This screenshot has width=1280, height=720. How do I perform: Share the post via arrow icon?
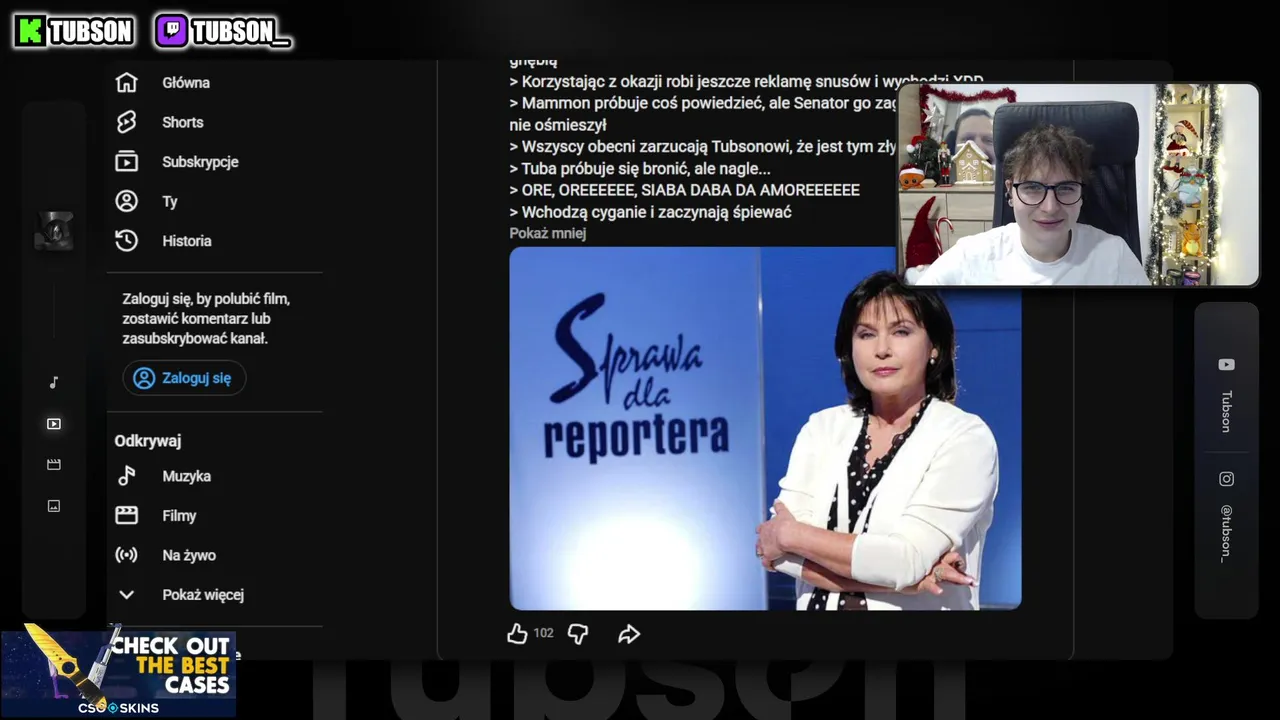tap(629, 633)
